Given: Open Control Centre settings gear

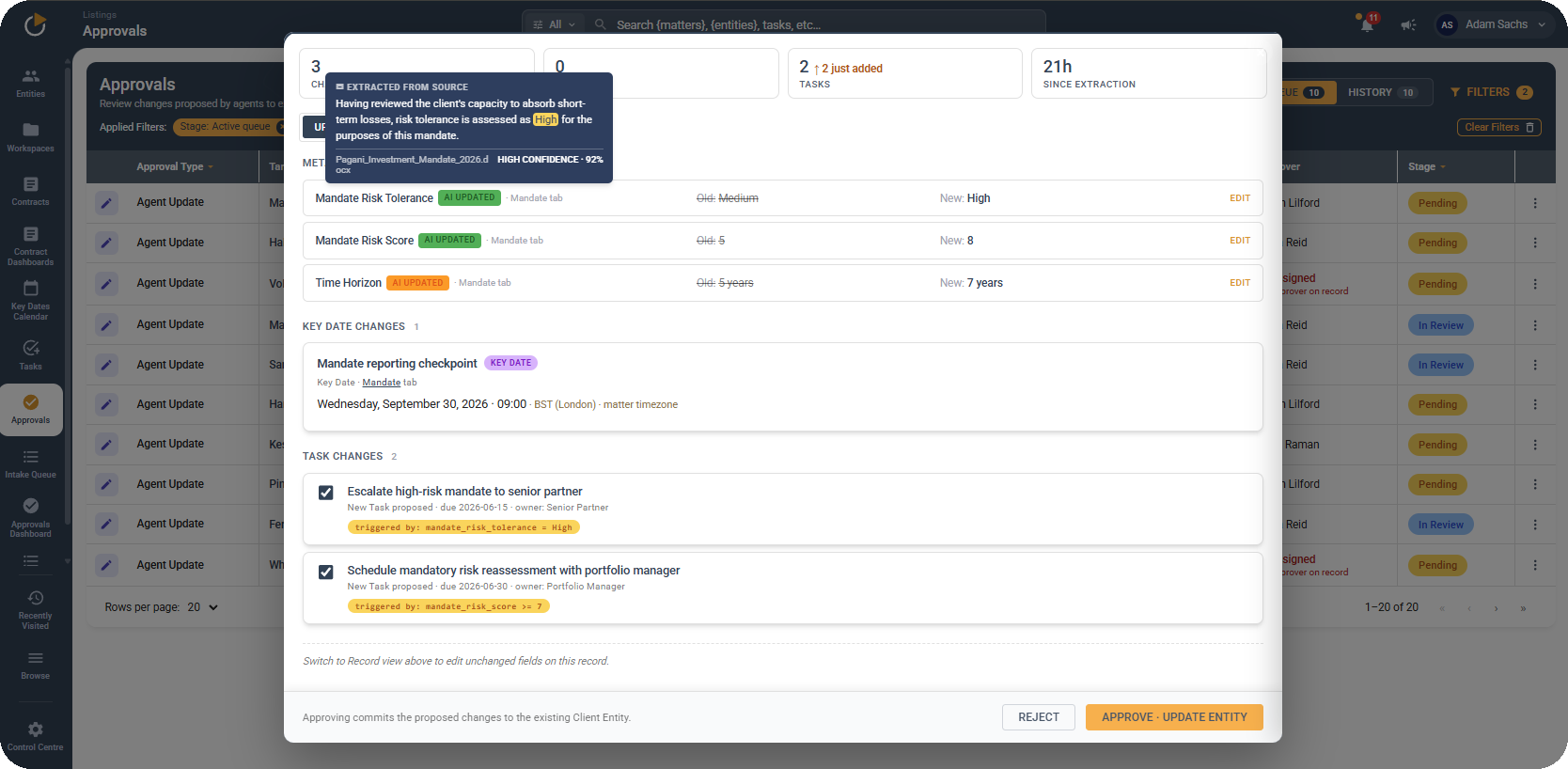Looking at the screenshot, I should click(x=35, y=730).
